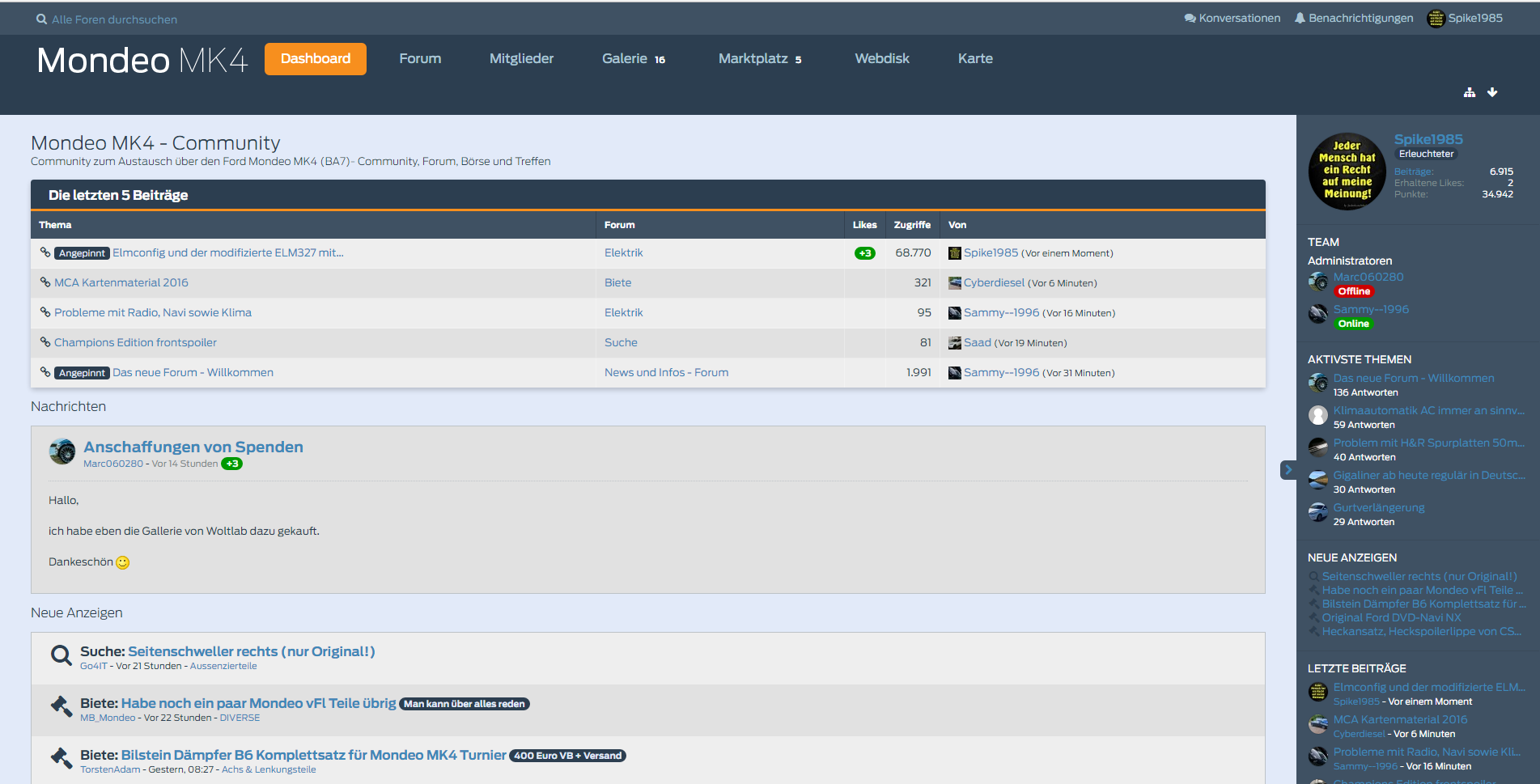Image resolution: width=1540 pixels, height=784 pixels.
Task: Open Gurtverlängerung in Aktivste Themen sidebar
Action: 1379,508
